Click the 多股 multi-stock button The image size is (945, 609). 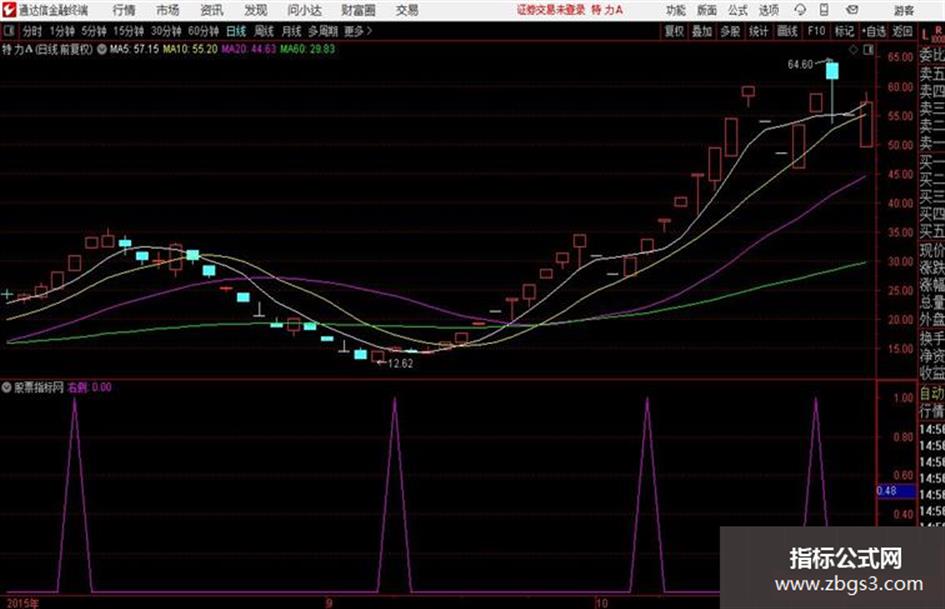click(x=730, y=31)
